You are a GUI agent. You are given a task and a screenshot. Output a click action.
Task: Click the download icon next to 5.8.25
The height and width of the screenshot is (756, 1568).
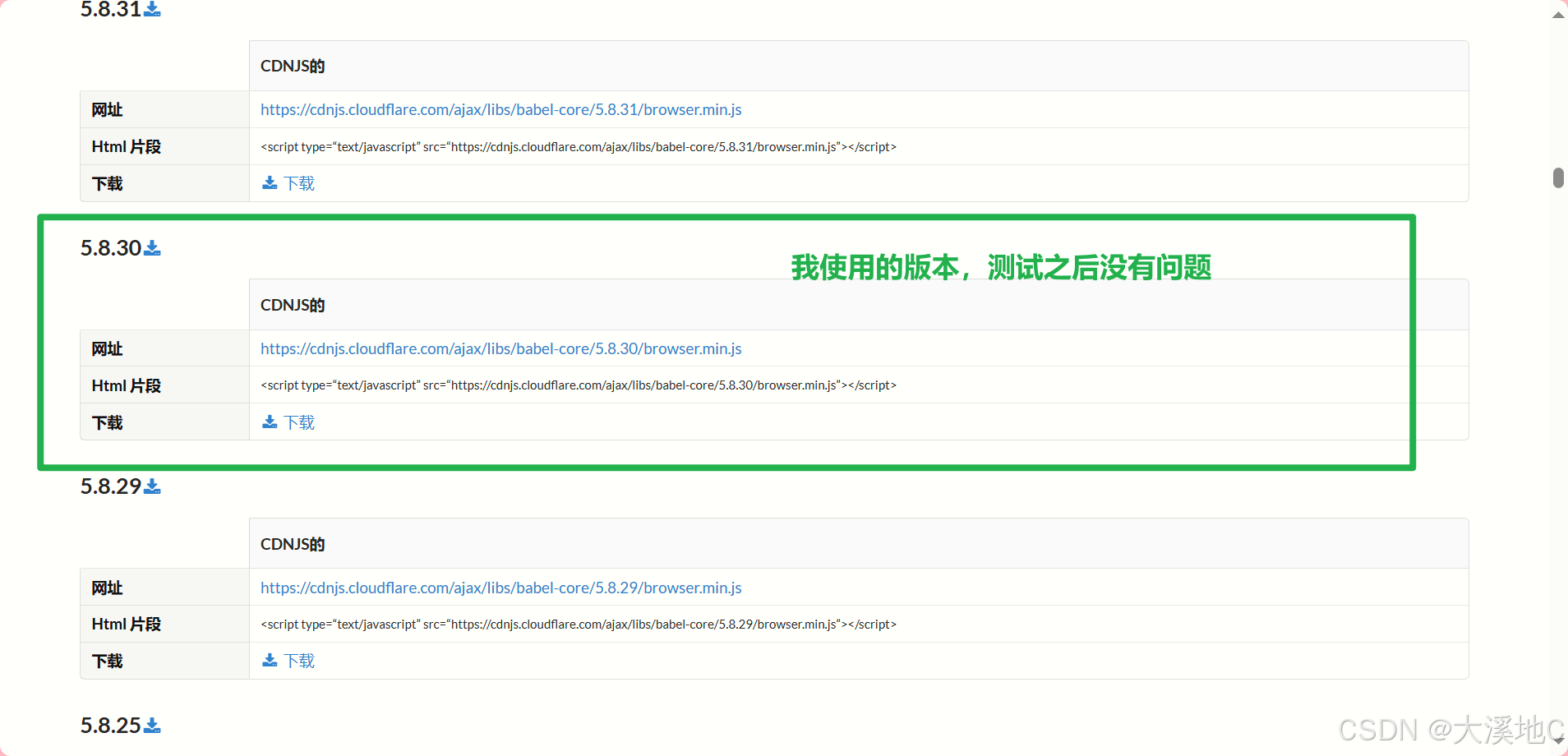153,725
